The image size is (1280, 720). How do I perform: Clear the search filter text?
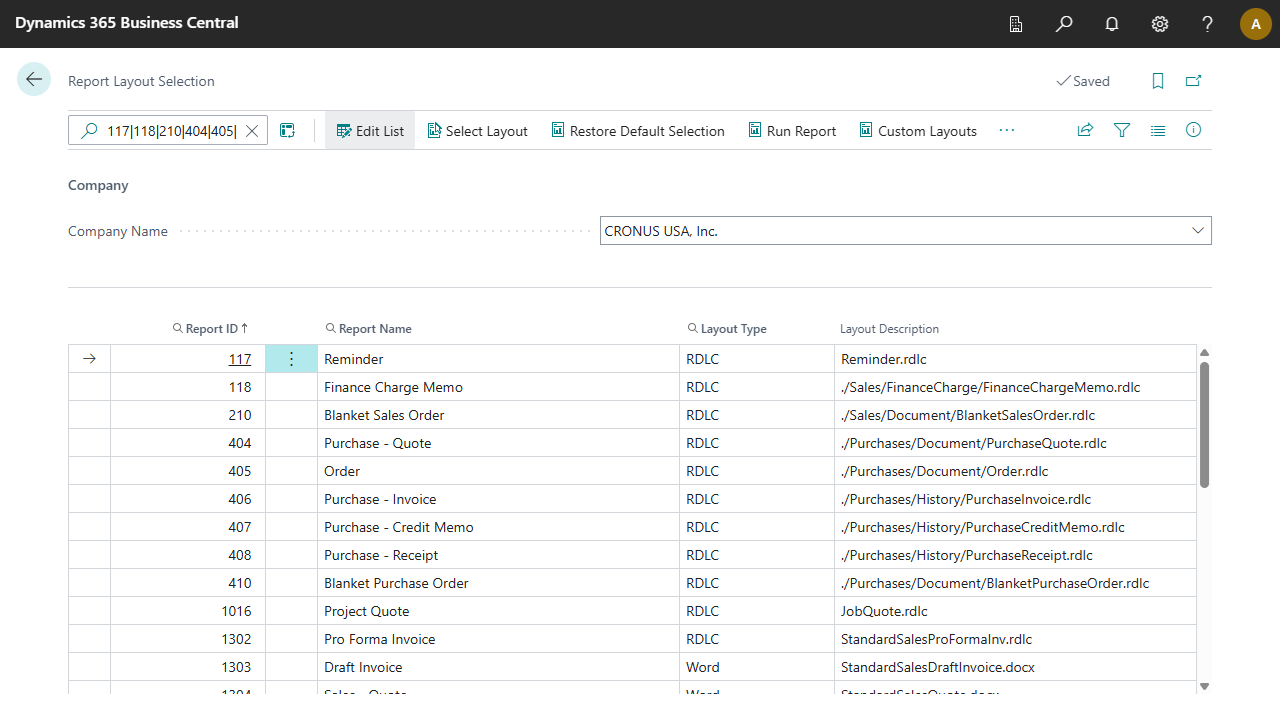(252, 131)
